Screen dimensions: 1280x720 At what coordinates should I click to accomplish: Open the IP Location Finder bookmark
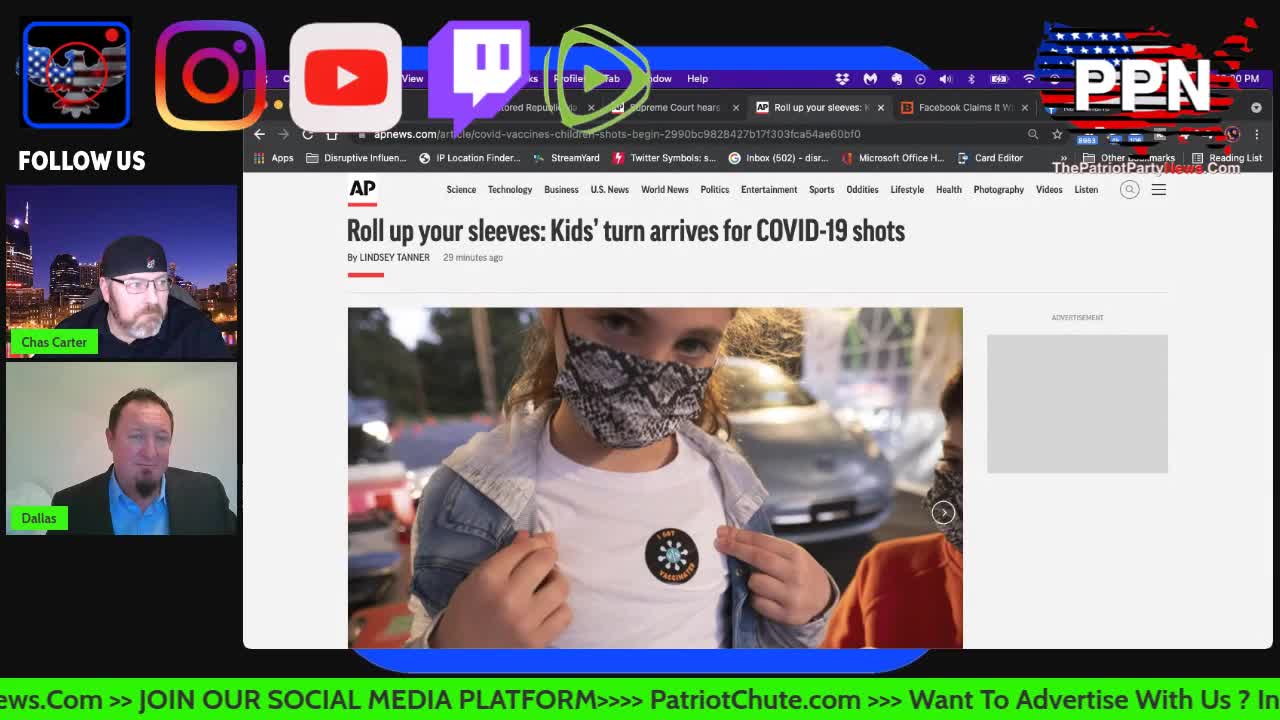tap(470, 158)
